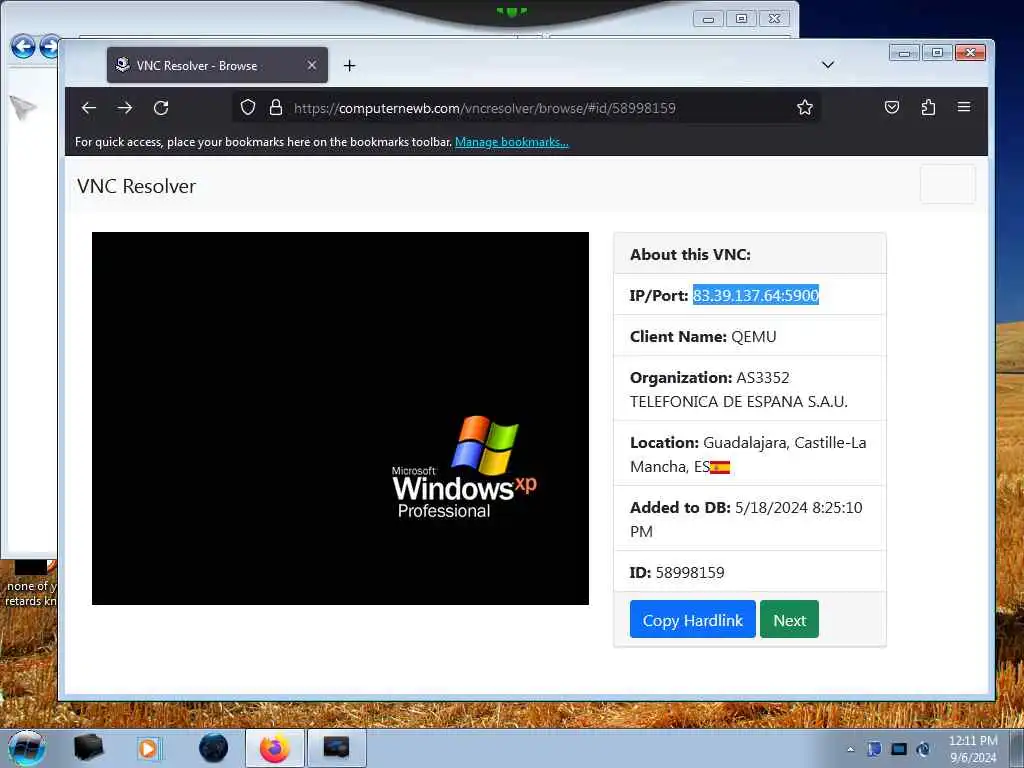The width and height of the screenshot is (1024, 768).
Task: Click the Client Name QEMU row
Action: pyautogui.click(x=750, y=336)
